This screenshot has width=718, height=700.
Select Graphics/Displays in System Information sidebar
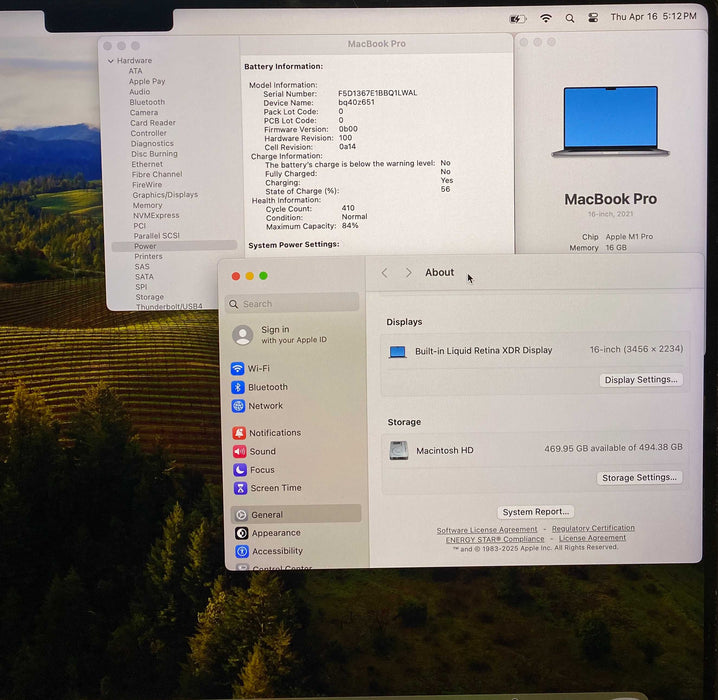click(165, 195)
